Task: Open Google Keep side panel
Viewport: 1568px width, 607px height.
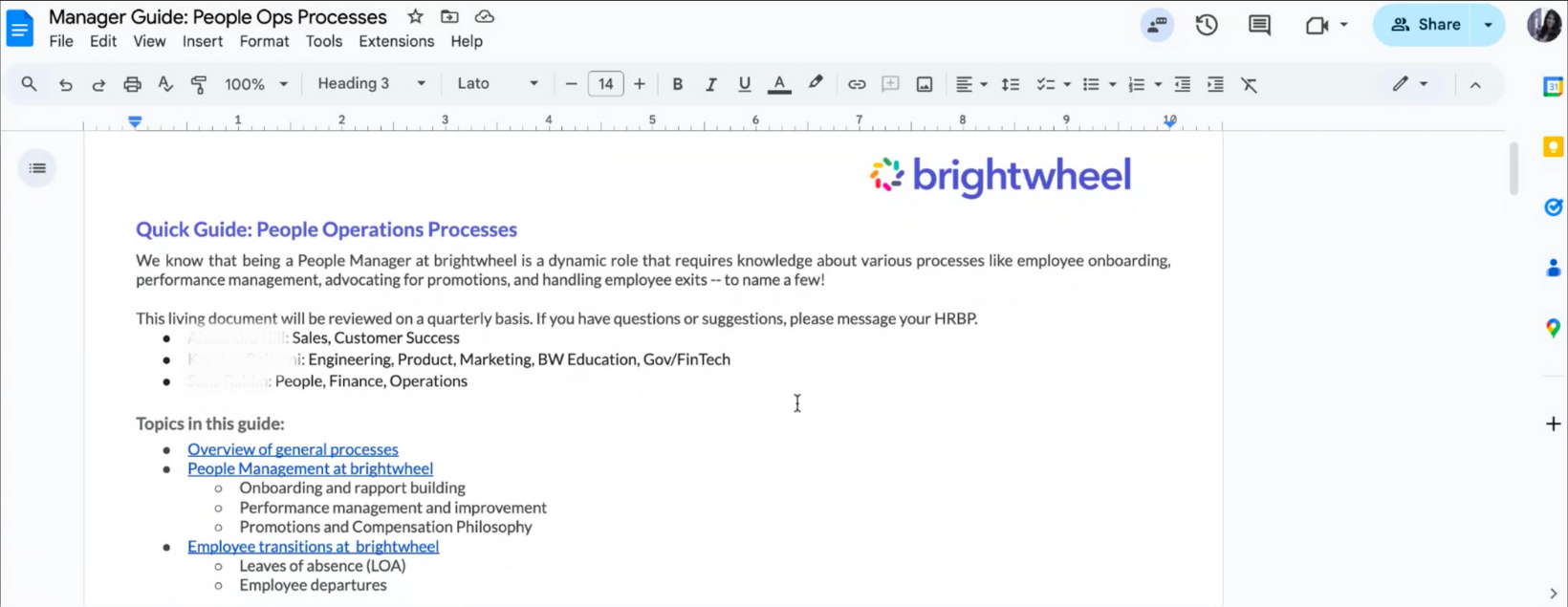Action: (x=1553, y=146)
